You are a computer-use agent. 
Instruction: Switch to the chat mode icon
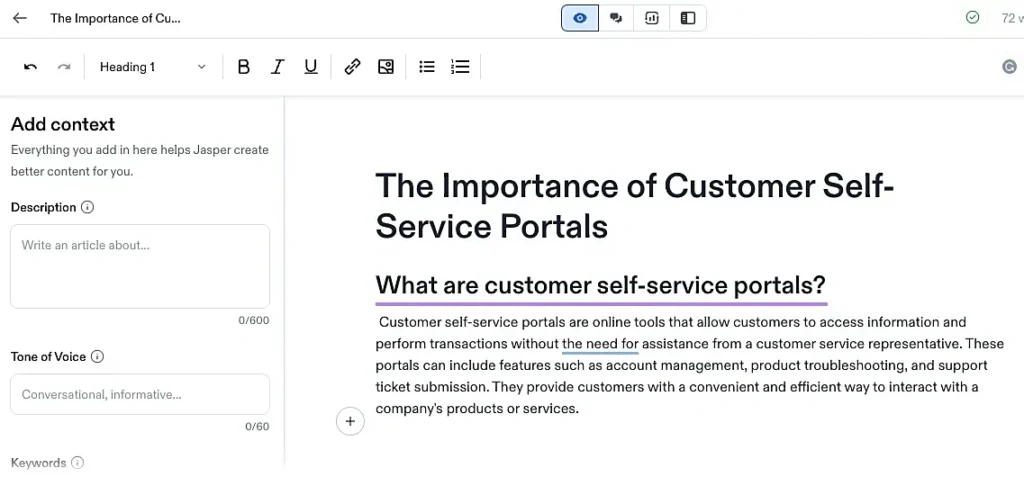click(x=616, y=18)
